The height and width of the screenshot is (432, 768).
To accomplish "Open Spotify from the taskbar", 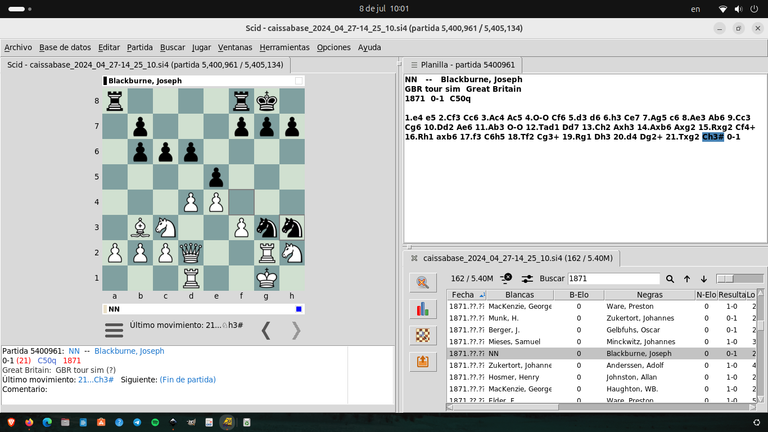I will [155, 422].
